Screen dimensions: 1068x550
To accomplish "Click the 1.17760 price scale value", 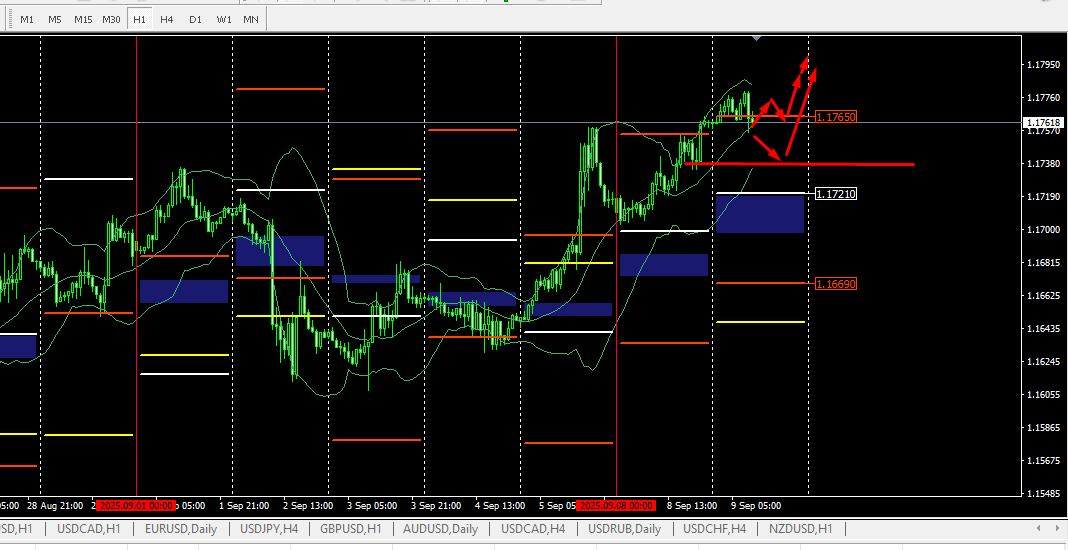I will [x=1043, y=97].
